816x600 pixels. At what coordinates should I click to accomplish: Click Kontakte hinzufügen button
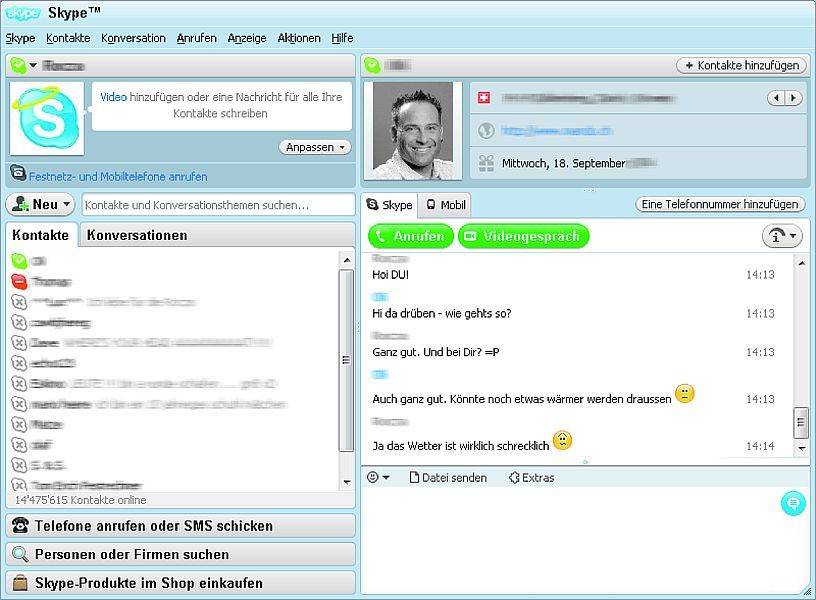[742, 66]
